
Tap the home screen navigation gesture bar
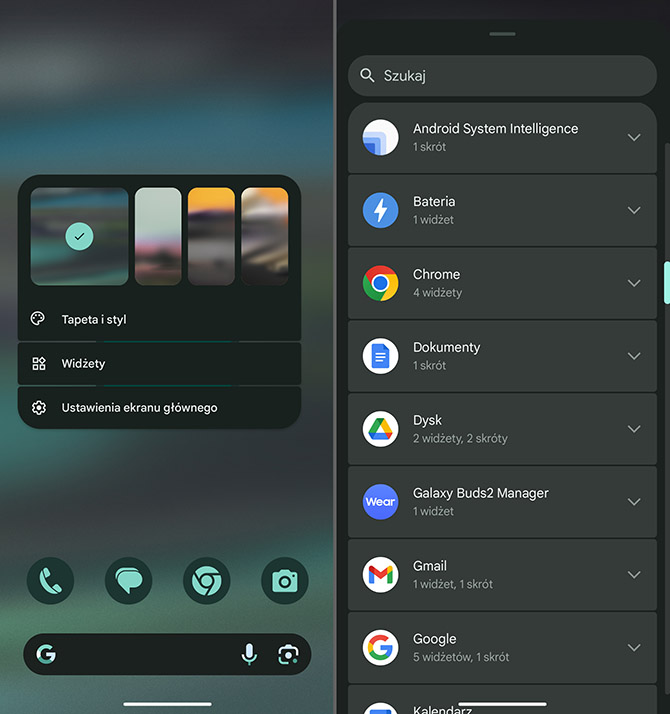167,704
